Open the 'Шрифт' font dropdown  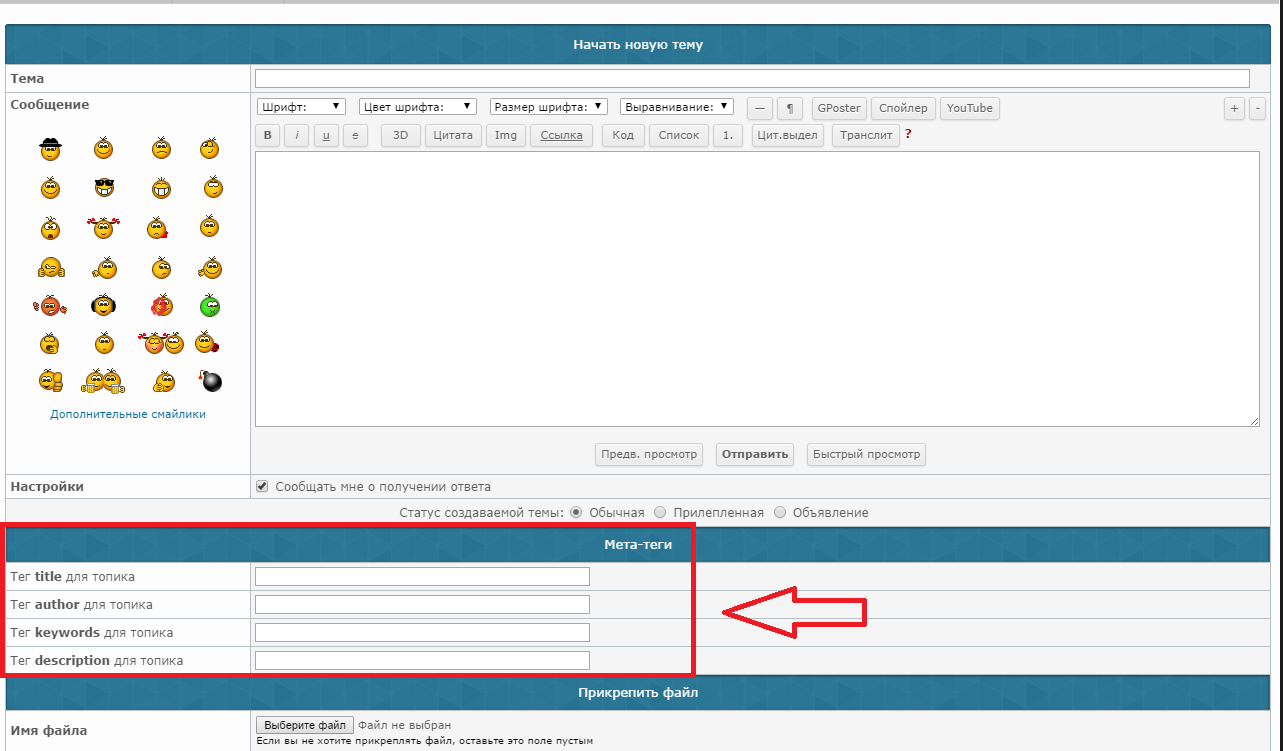pos(301,106)
